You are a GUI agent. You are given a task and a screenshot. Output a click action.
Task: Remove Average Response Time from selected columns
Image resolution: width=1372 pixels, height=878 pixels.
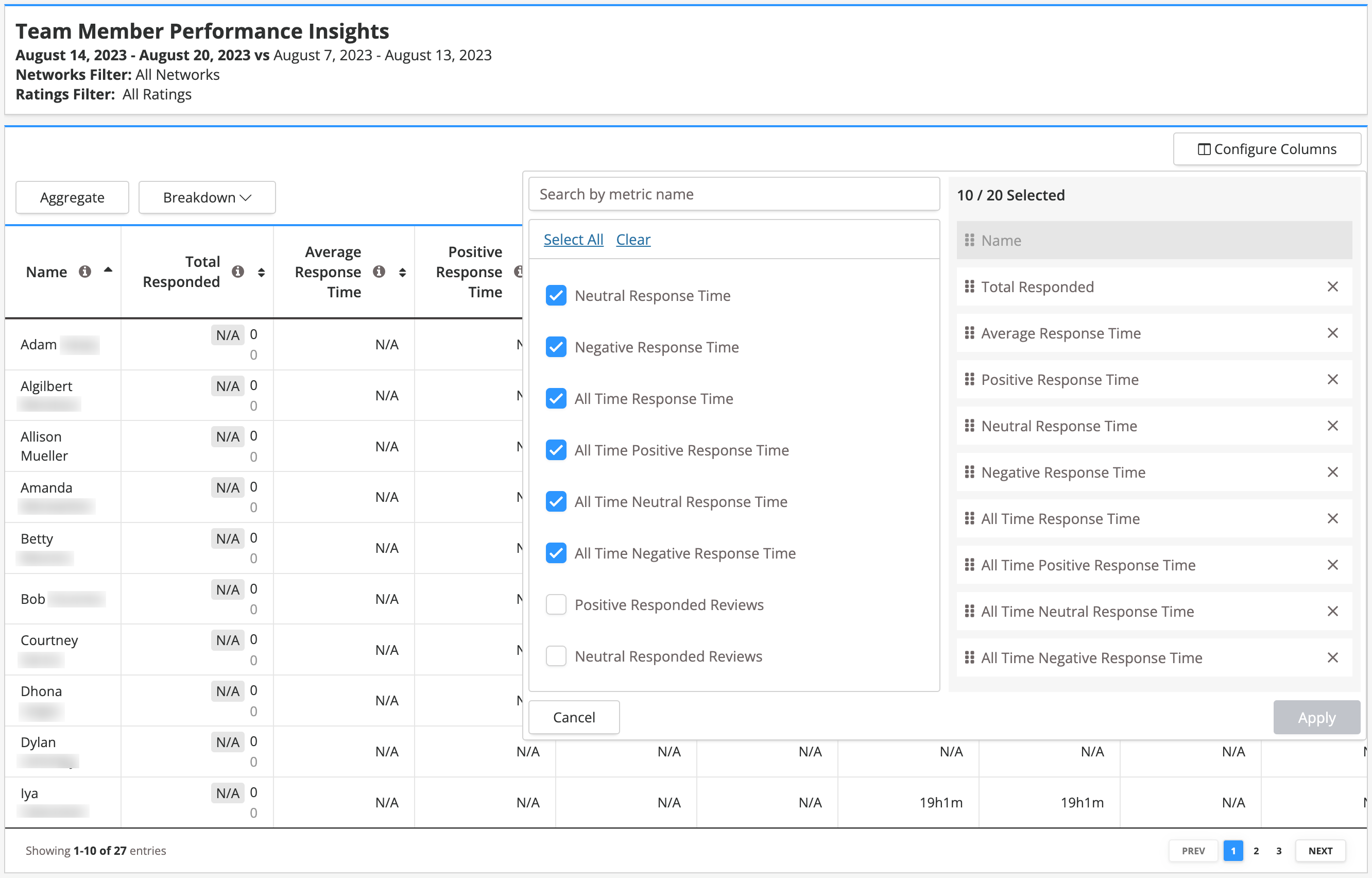(1332, 333)
